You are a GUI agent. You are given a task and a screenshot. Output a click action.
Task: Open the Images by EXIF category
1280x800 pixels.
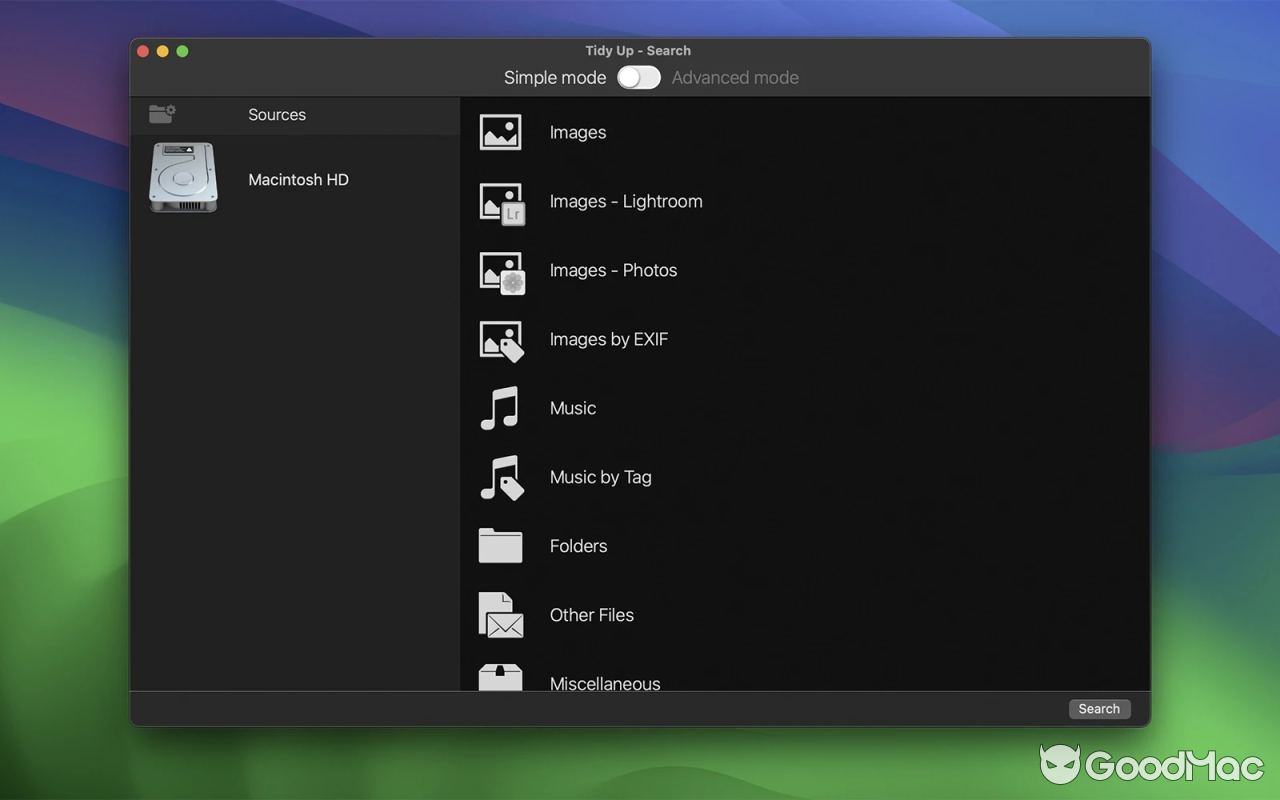coord(609,339)
